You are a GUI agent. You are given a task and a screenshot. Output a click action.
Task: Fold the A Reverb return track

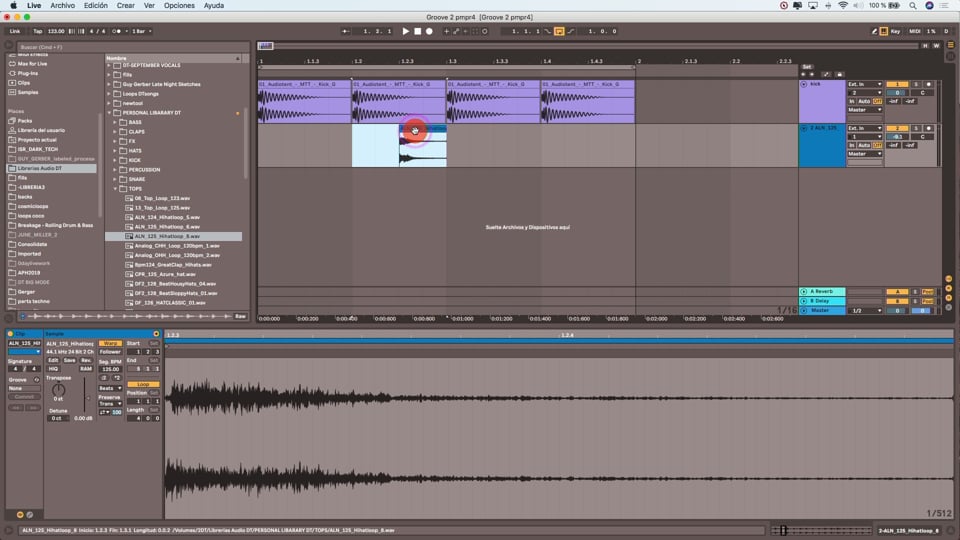(x=804, y=292)
